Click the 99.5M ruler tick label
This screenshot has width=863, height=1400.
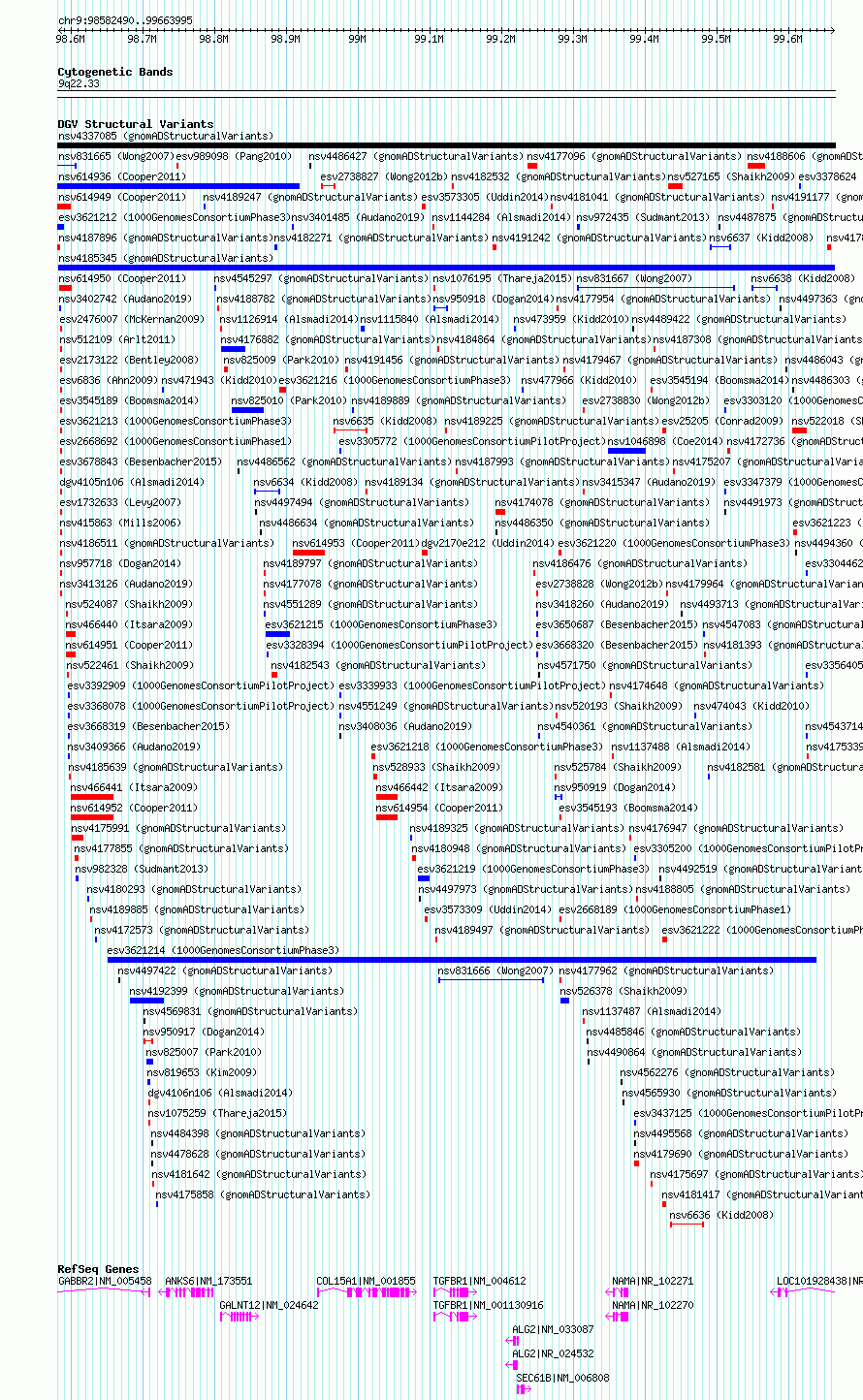tap(717, 39)
